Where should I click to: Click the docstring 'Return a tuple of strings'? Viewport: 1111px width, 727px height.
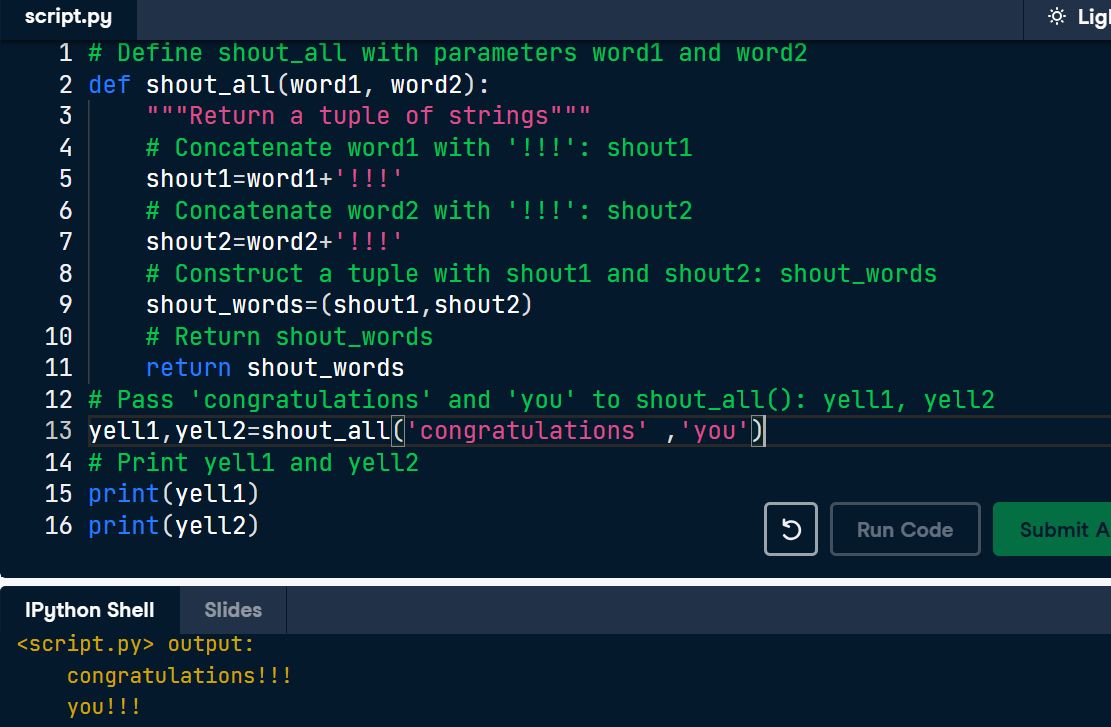point(368,116)
